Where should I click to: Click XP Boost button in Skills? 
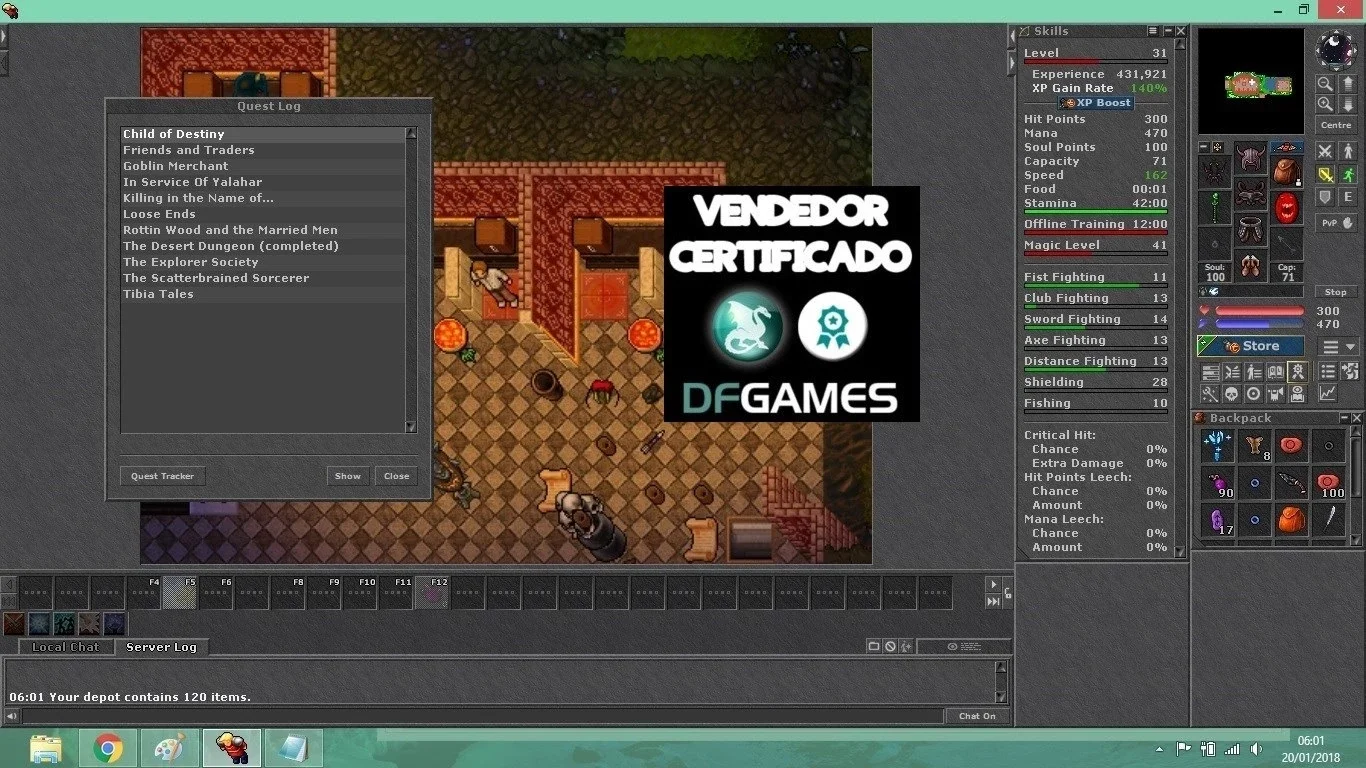coord(1096,103)
